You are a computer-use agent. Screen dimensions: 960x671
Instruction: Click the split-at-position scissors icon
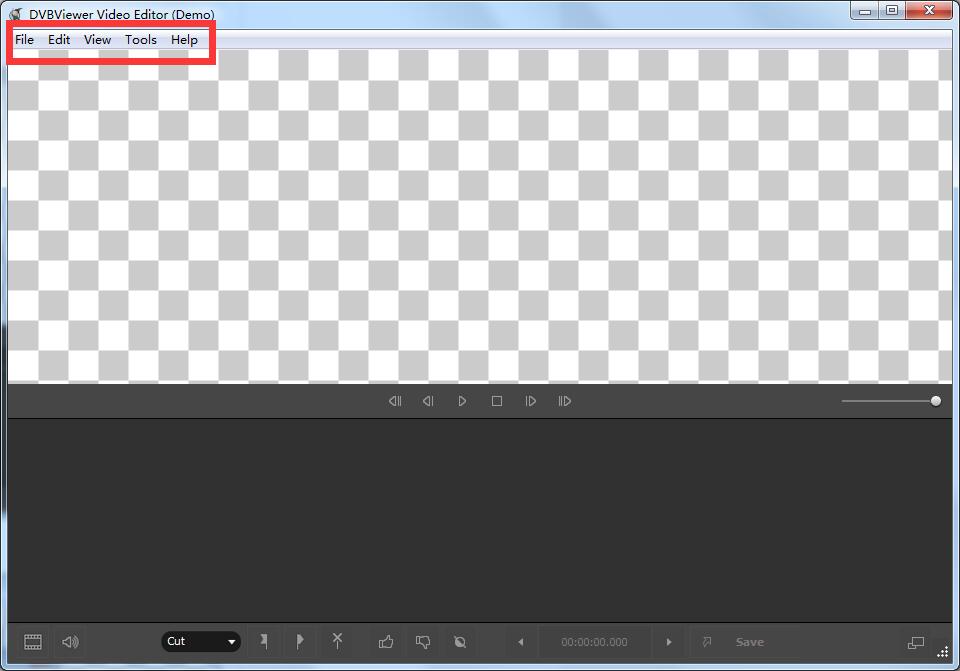tap(337, 642)
